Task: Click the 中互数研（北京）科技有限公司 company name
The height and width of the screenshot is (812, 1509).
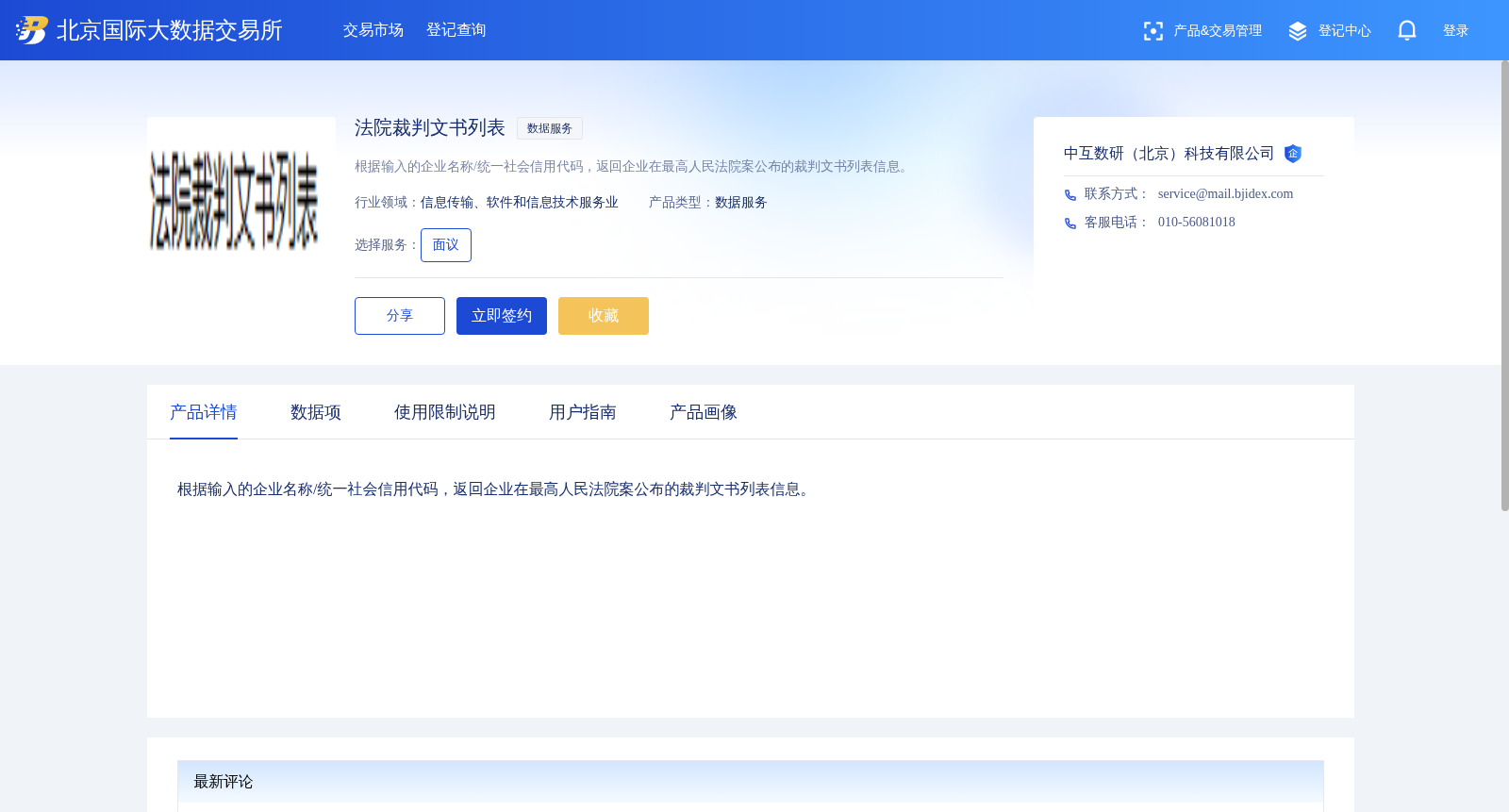Action: [x=1169, y=154]
